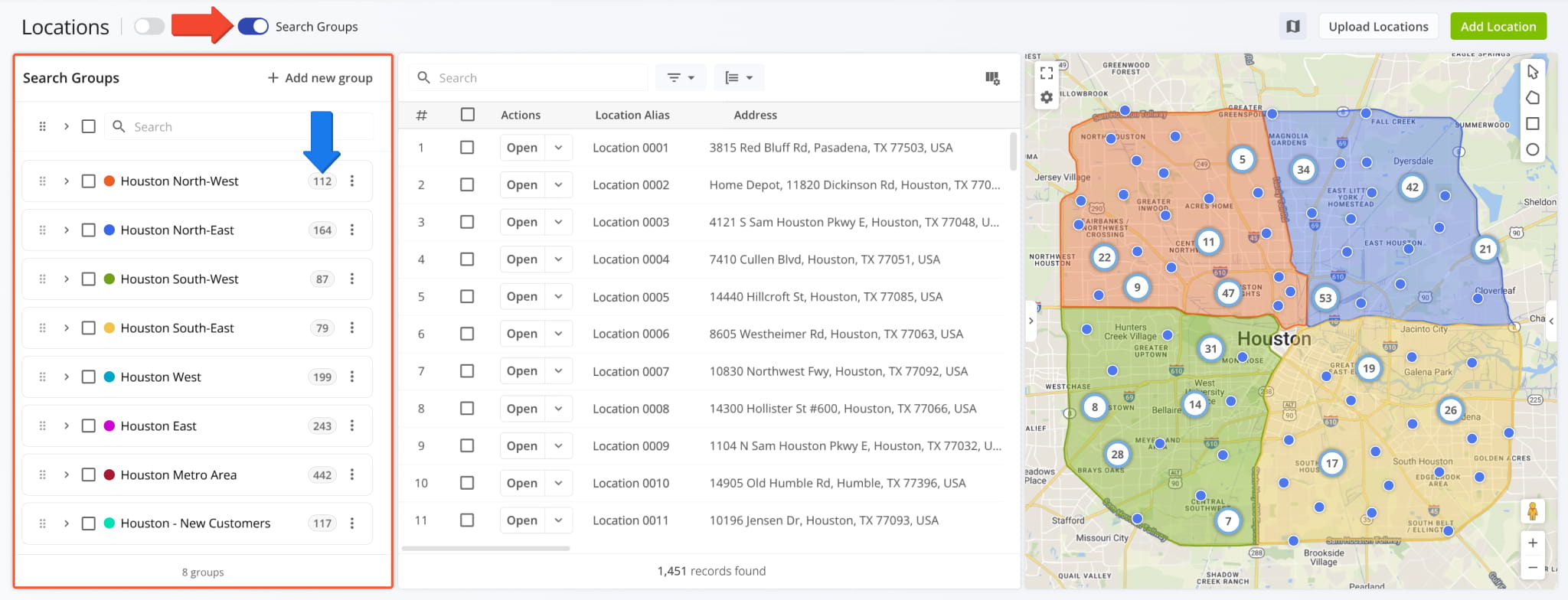Check the Houston South-West group checkbox

(x=89, y=279)
